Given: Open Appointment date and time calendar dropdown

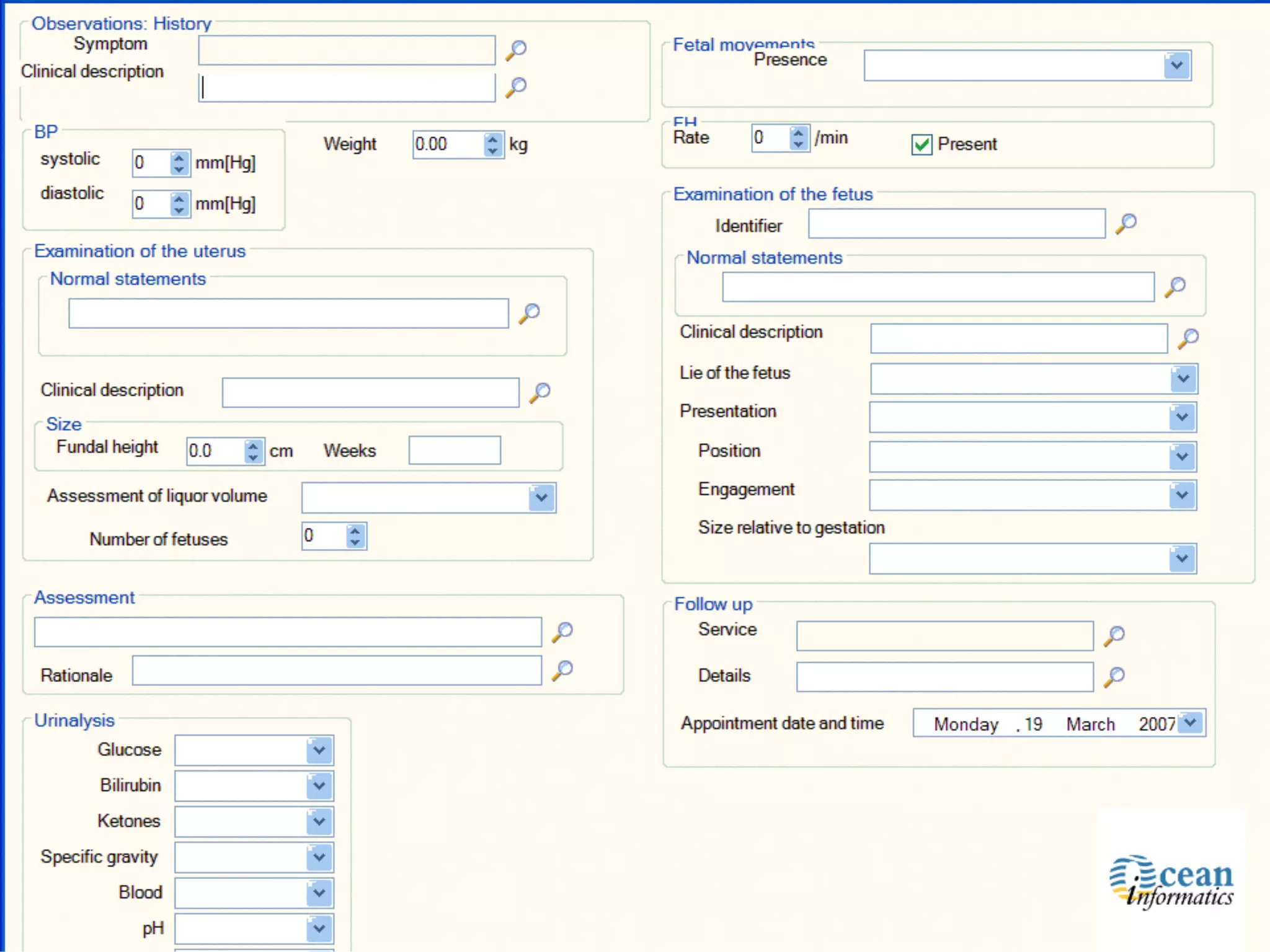Looking at the screenshot, I should pyautogui.click(x=1191, y=723).
